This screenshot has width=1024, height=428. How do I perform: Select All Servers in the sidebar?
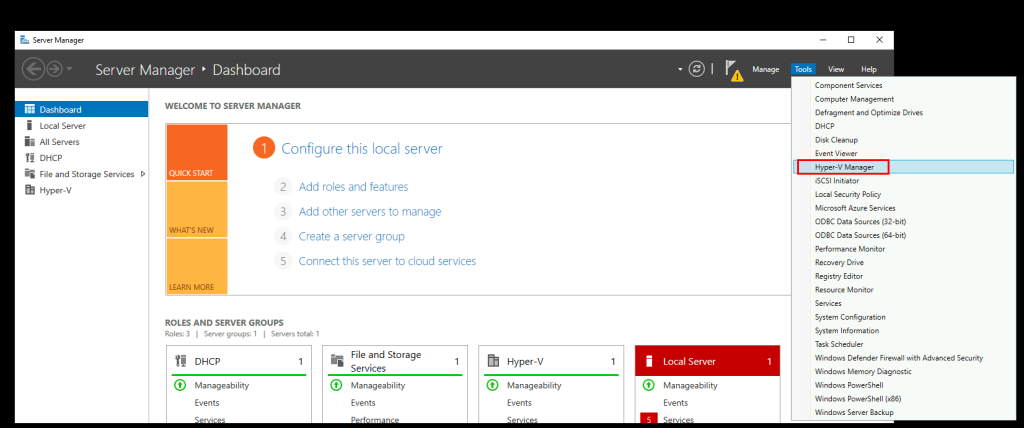click(82, 142)
